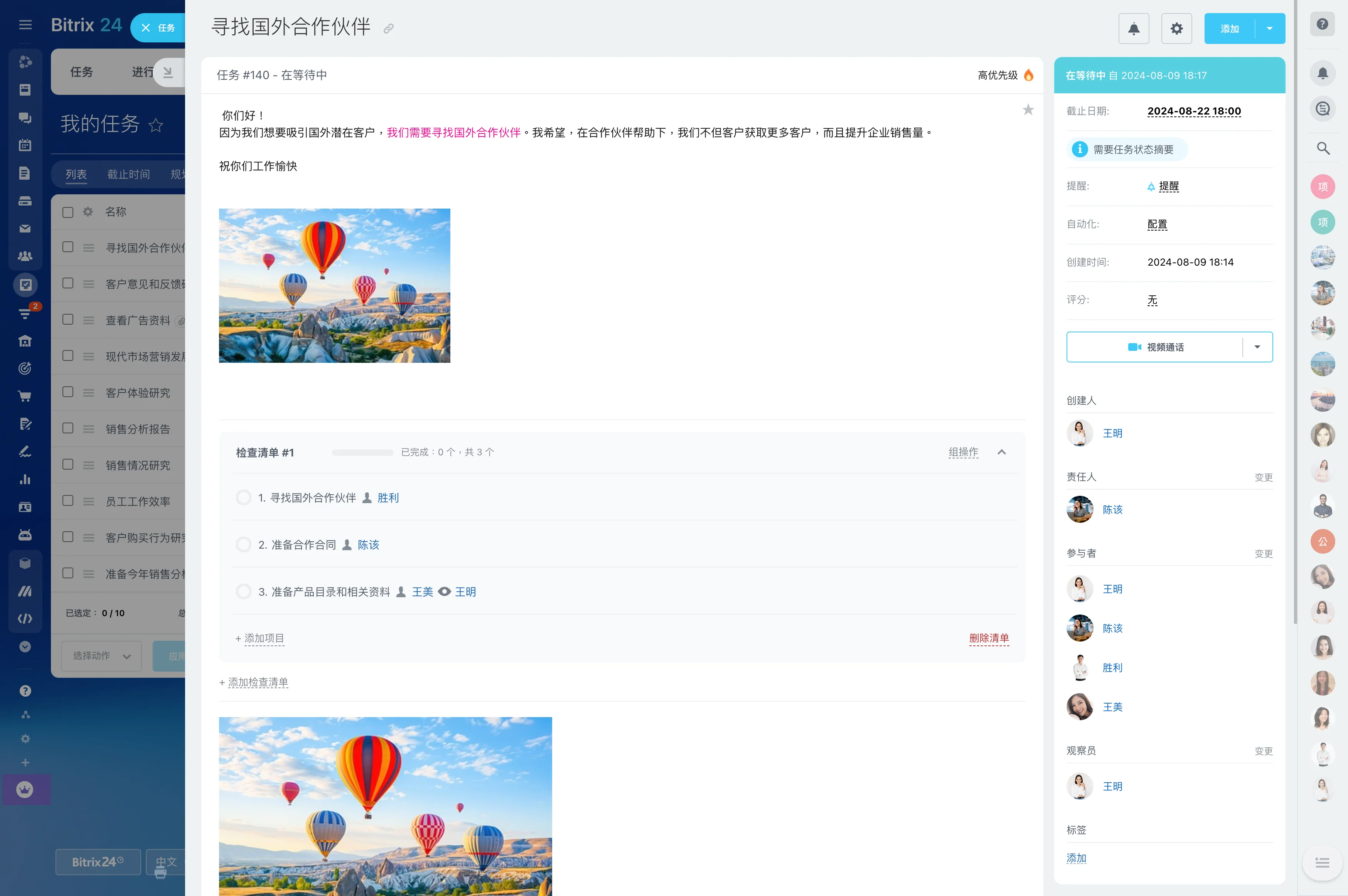
Task: Click the 删除清单 link
Action: click(989, 638)
